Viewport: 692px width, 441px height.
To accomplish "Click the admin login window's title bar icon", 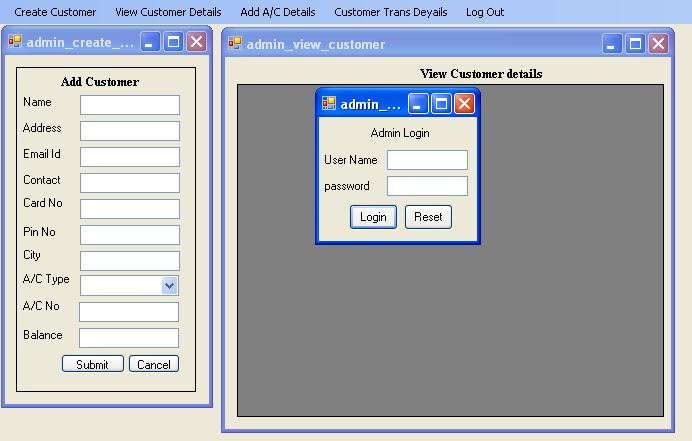I will click(329, 104).
